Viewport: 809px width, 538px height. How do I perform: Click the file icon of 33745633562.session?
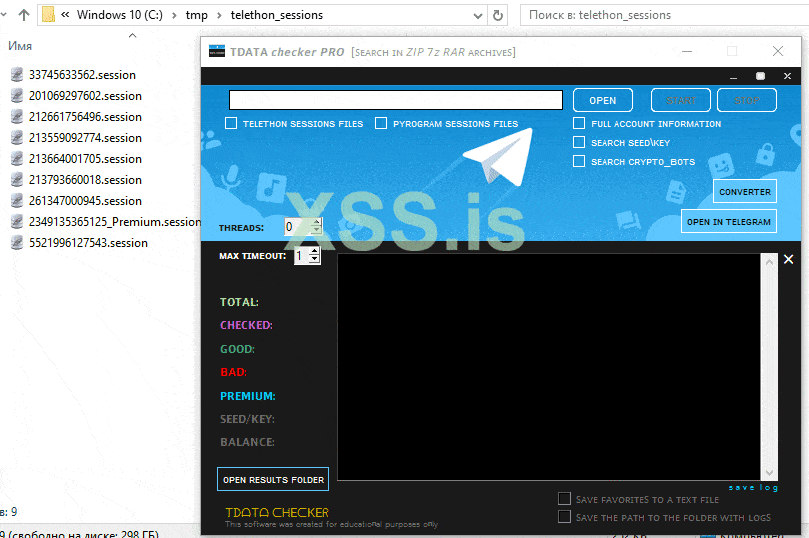pyautogui.click(x=17, y=75)
